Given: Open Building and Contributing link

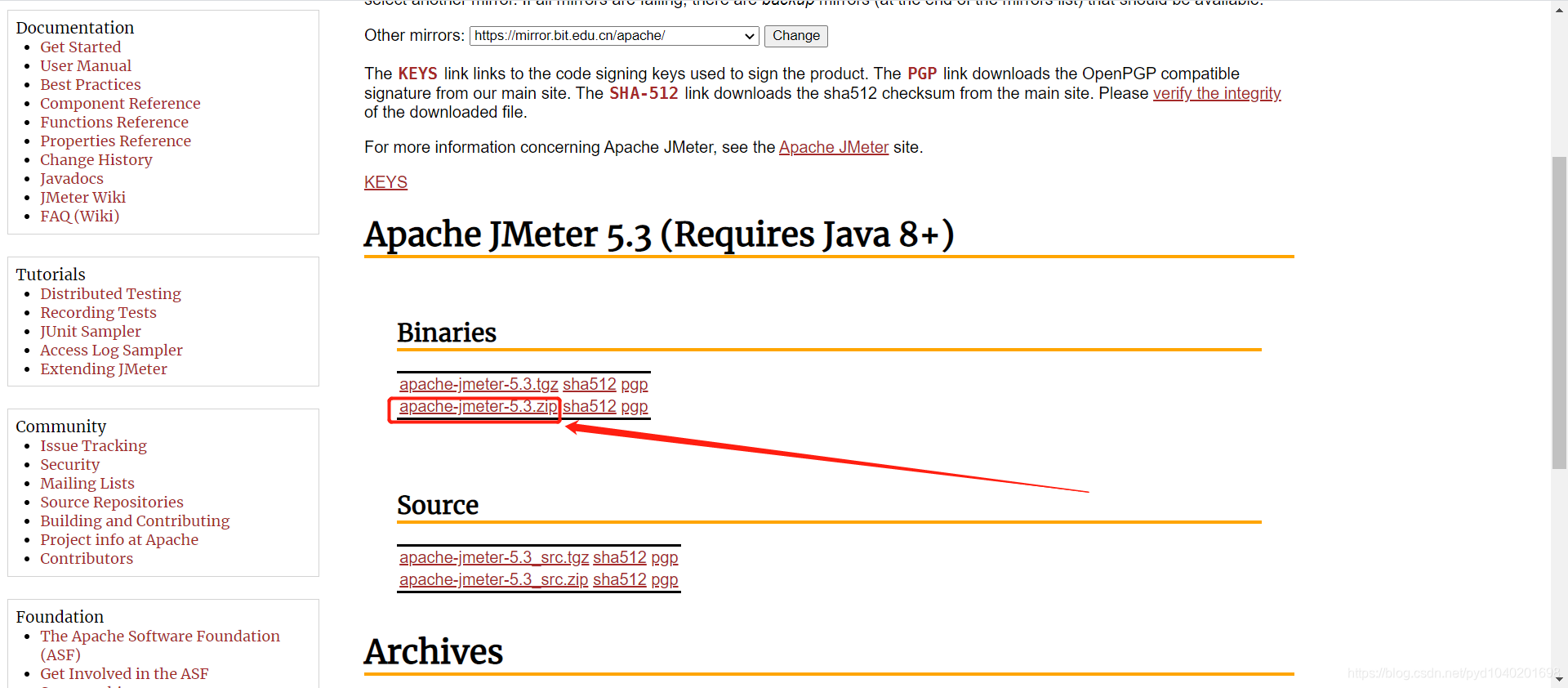Looking at the screenshot, I should pos(135,521).
